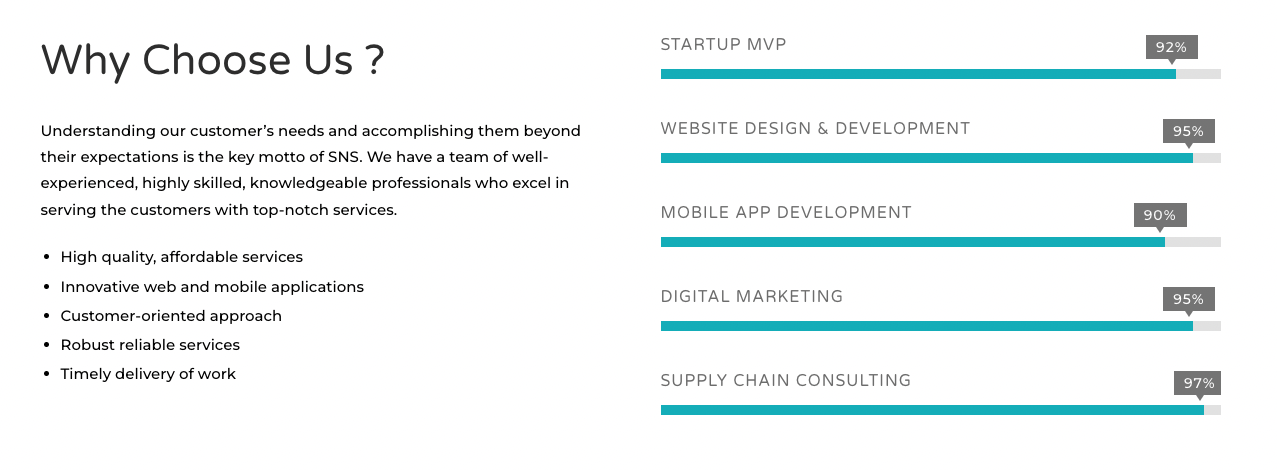Click the Digital Marketing progress bar
The image size is (1277, 470).
click(940, 326)
